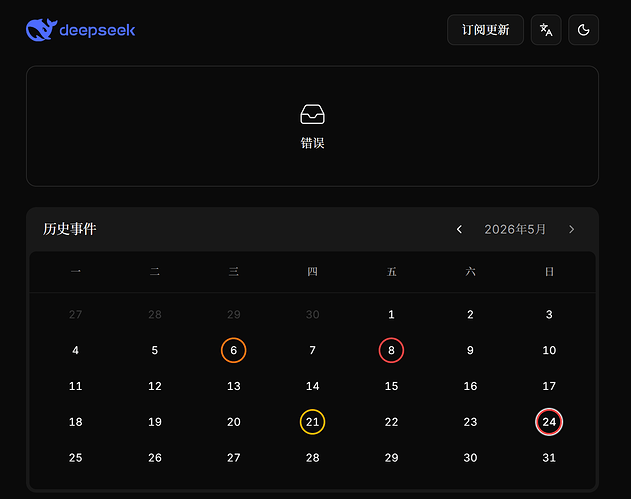Select day 18 in the calendar

coord(76,422)
